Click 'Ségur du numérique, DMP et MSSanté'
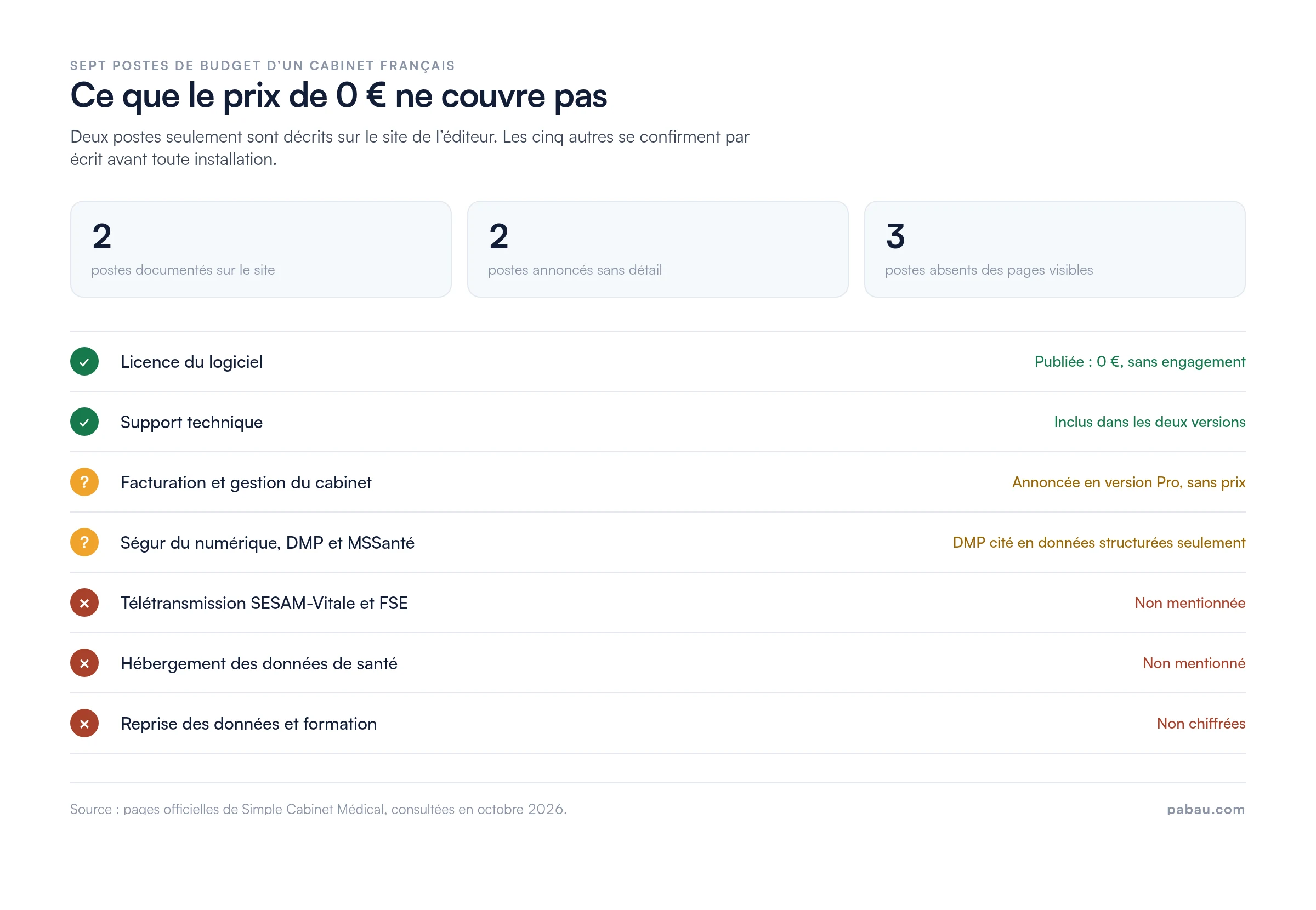Viewport: 1316px width, 910px height. [x=268, y=543]
